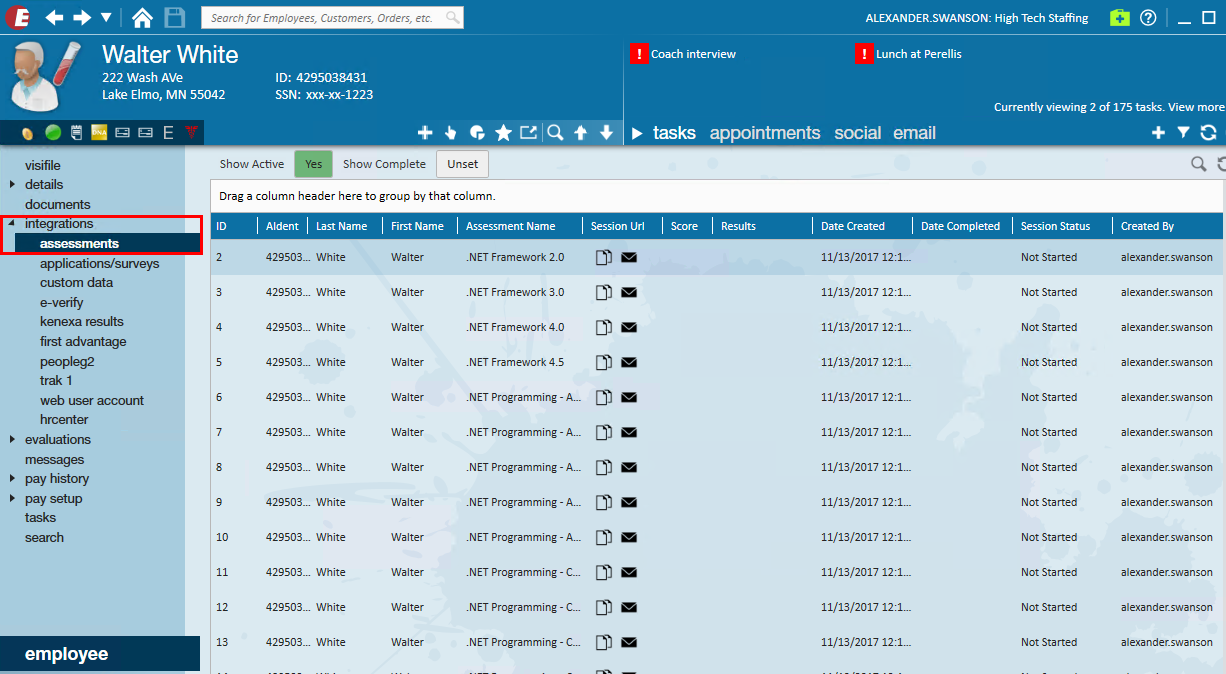This screenshot has width=1226, height=674.
Task: Click the pointing hand action icon
Action: [451, 132]
